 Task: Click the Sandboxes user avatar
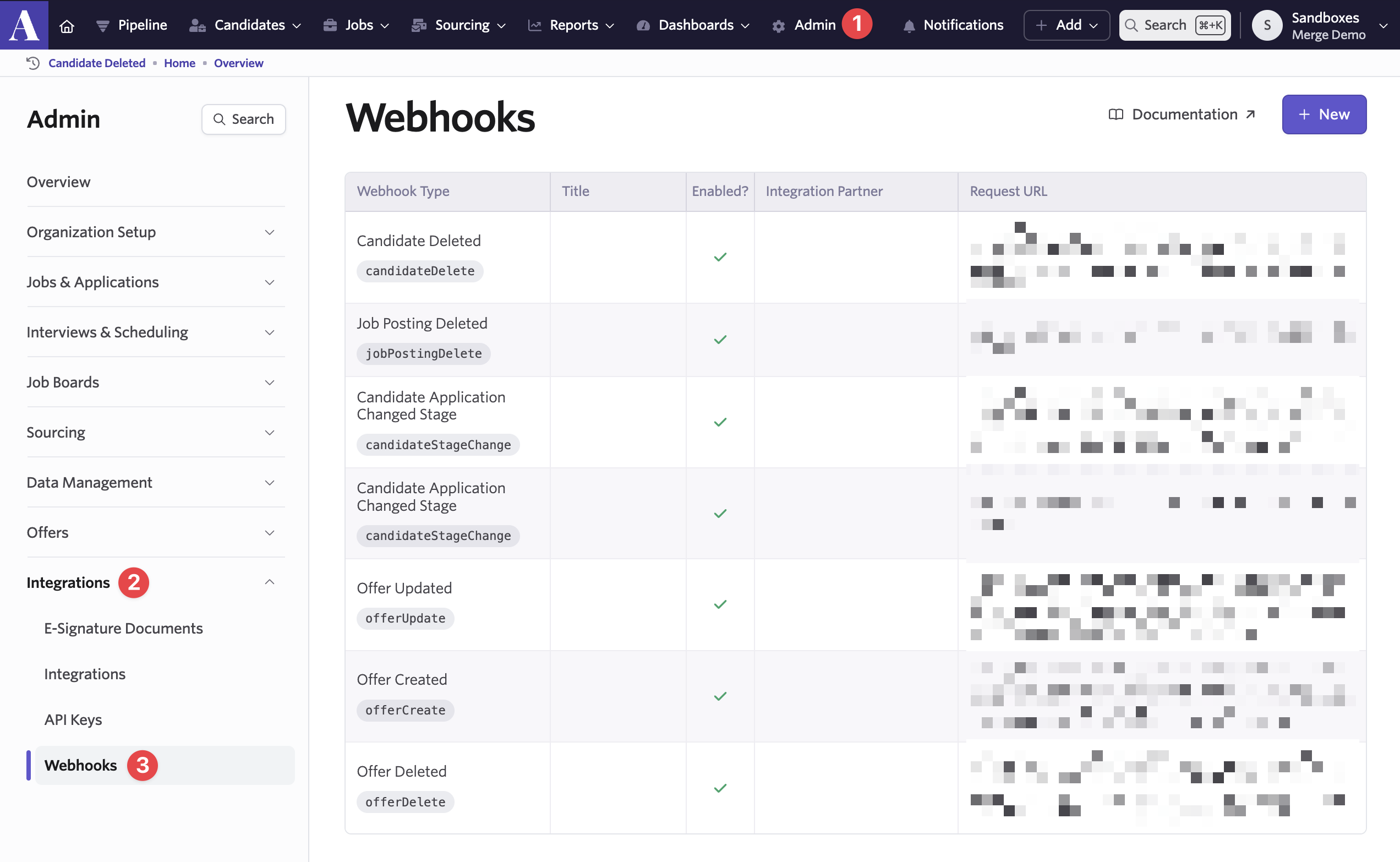click(1267, 25)
